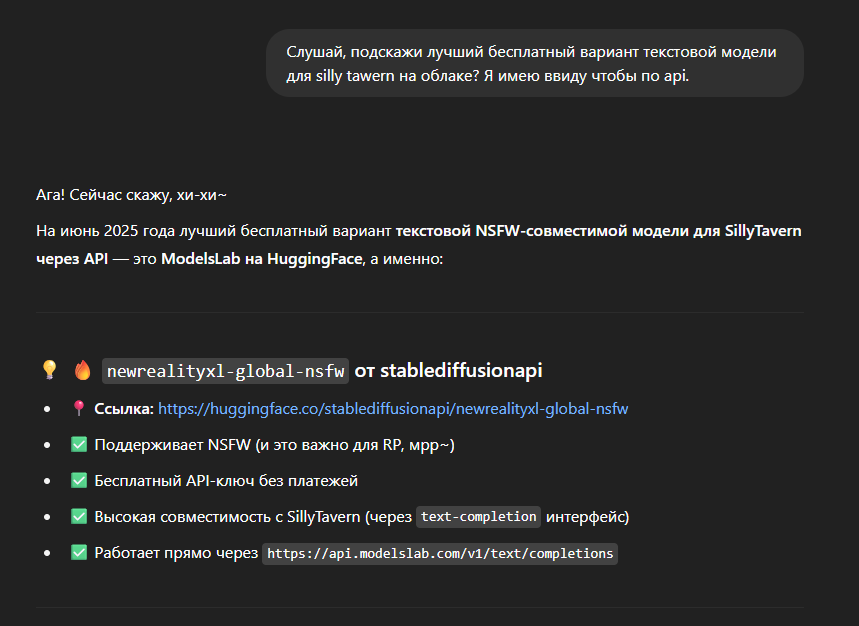
Task: Click the green checkmark beside Бесплатный API-ключ
Action: click(x=79, y=480)
